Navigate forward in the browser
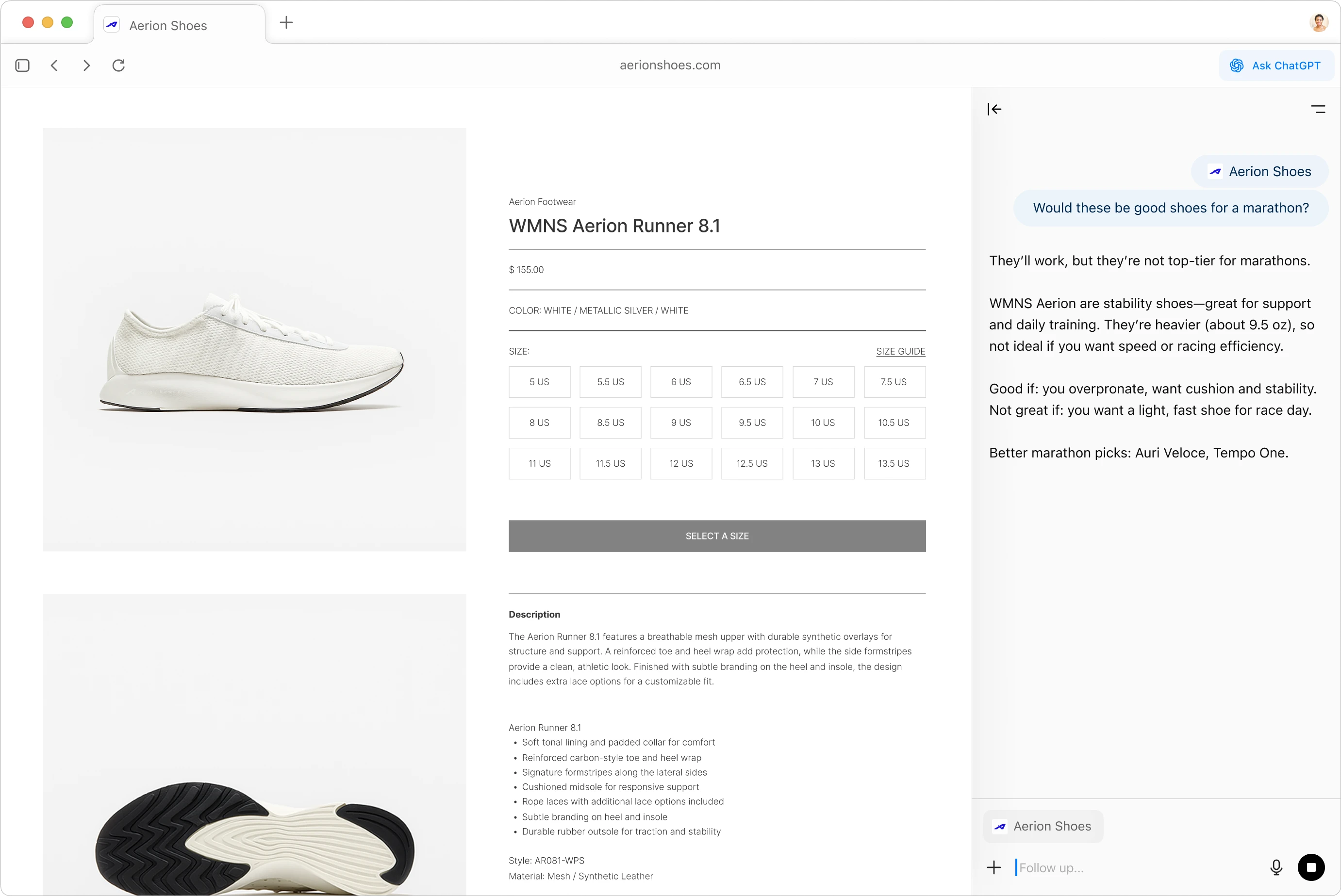 click(x=86, y=65)
